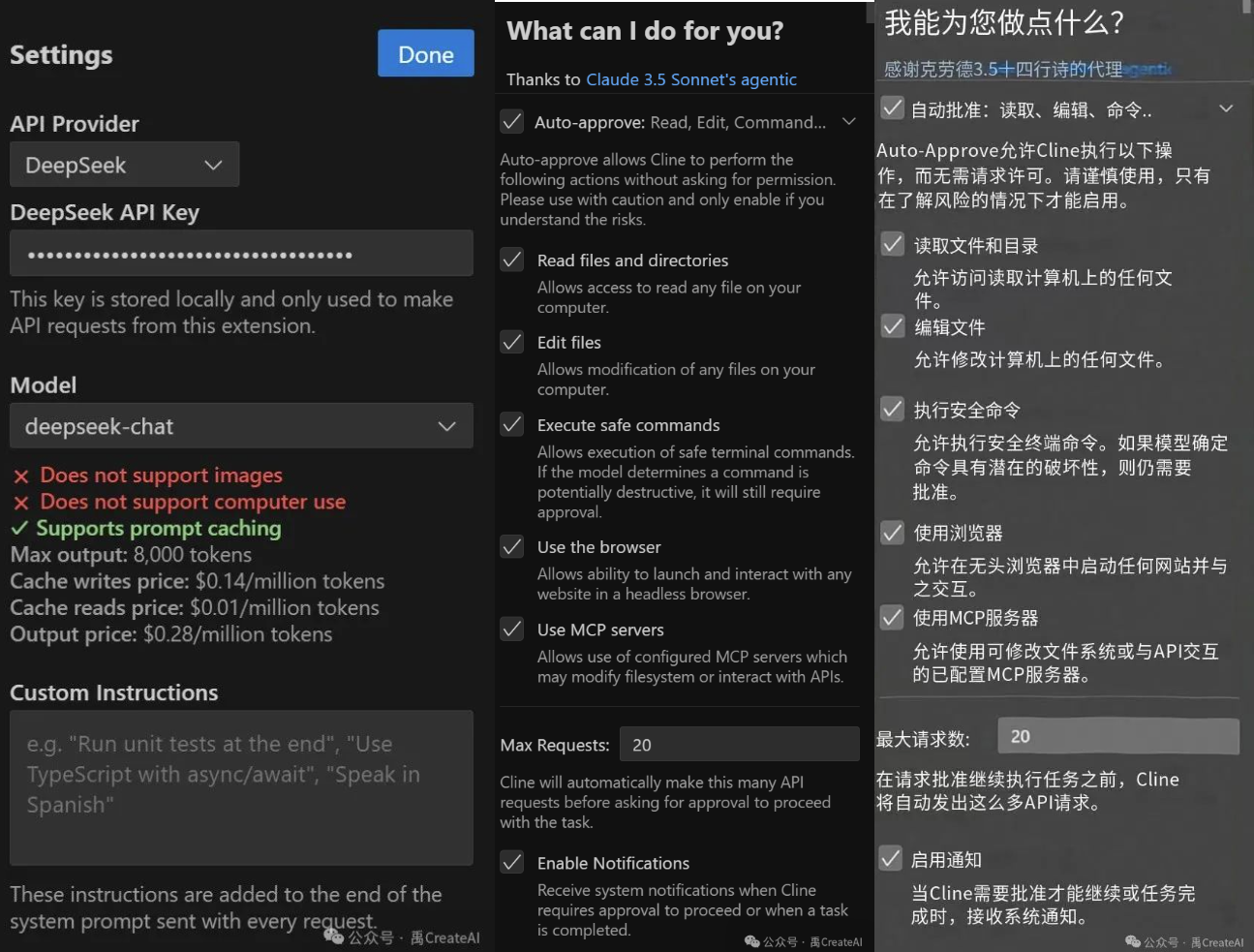This screenshot has width=1254, height=952.
Task: Click the scrollbar at top of English panel
Action: click(x=870, y=12)
